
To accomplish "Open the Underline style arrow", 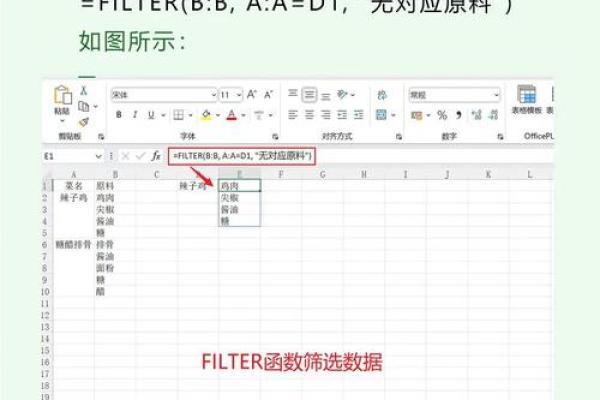I will (x=163, y=115).
